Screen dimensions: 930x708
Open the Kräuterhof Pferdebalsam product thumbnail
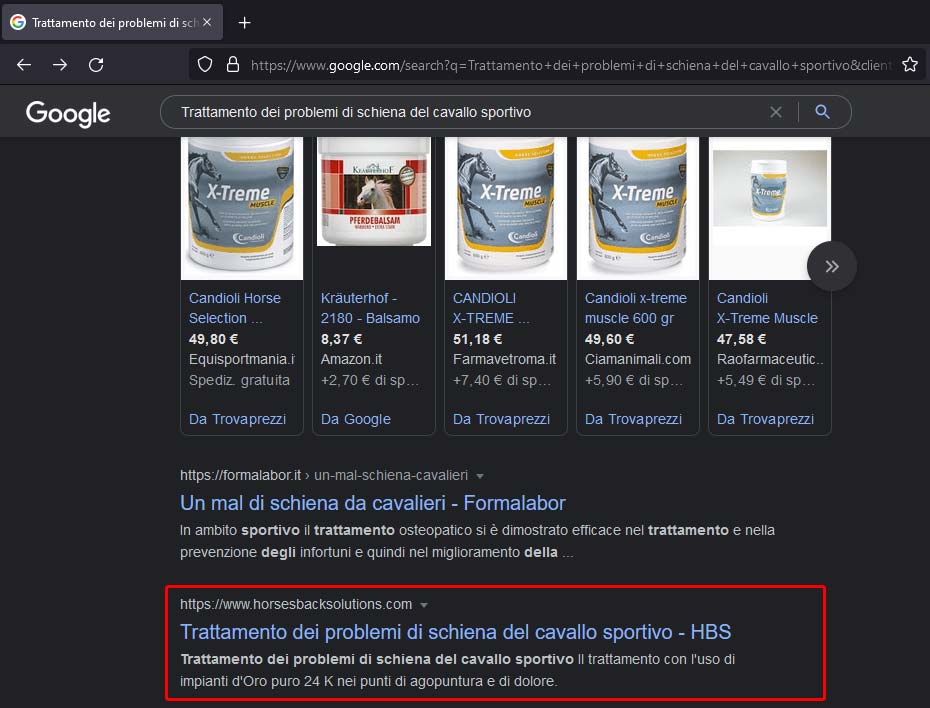click(373, 191)
